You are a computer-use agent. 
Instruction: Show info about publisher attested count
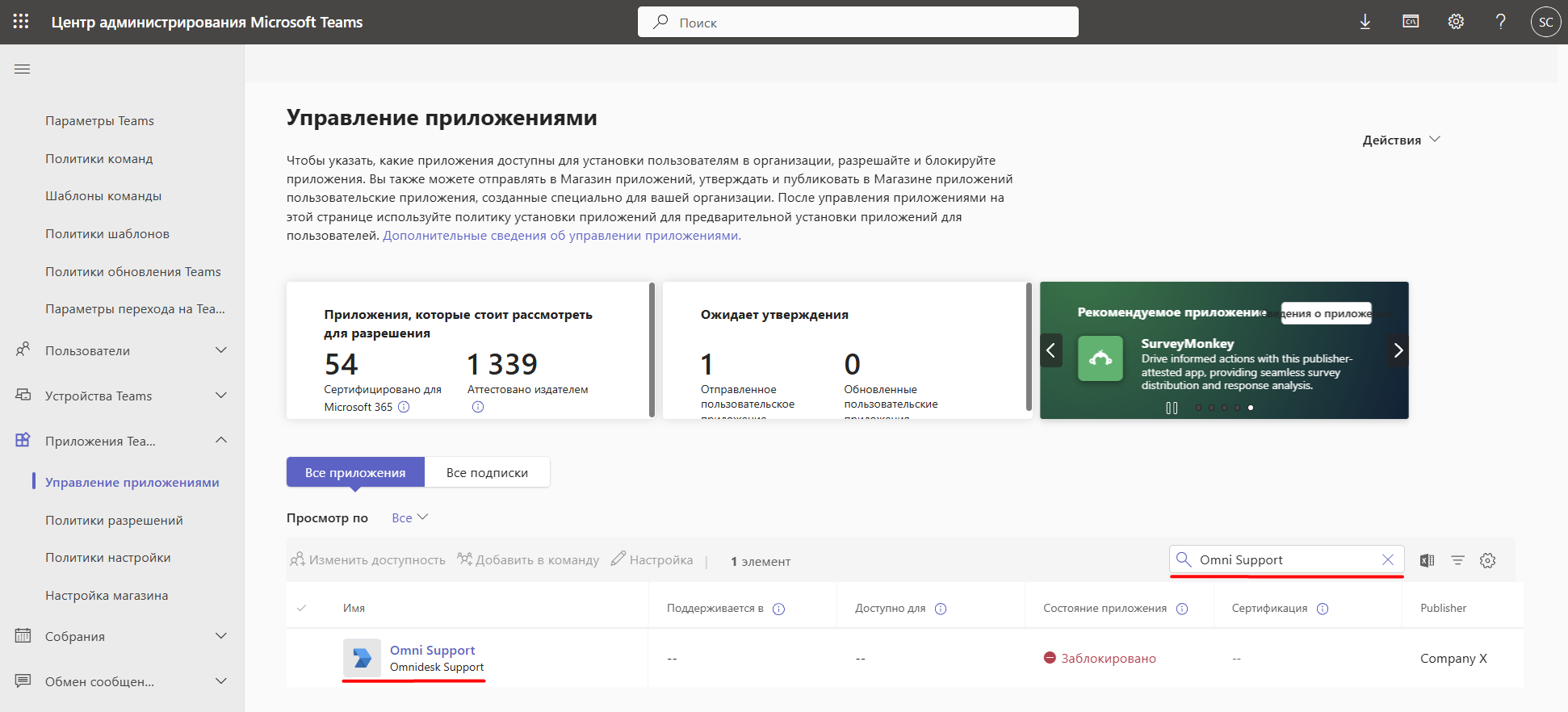(478, 407)
